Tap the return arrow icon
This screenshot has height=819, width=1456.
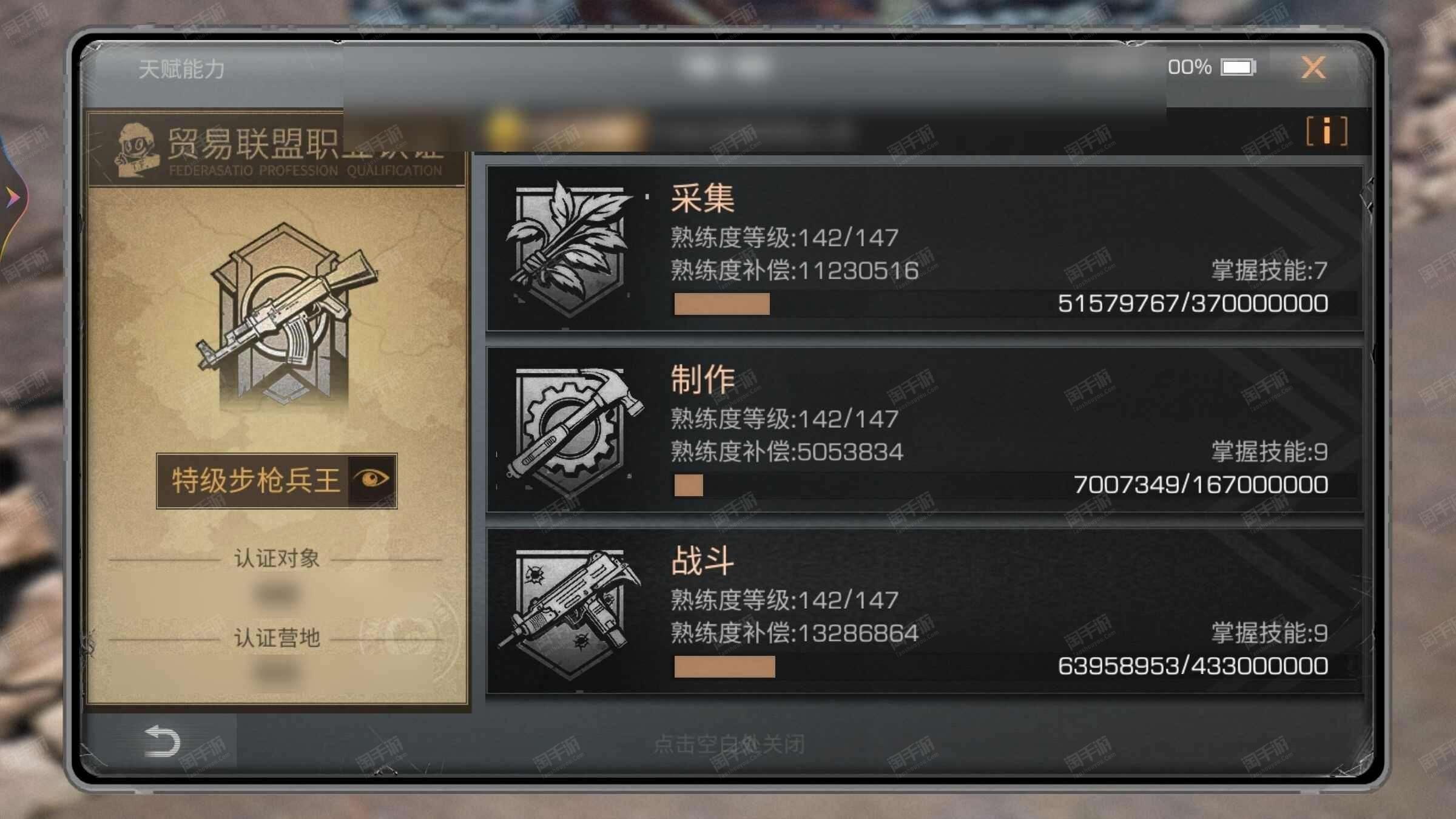point(162,741)
